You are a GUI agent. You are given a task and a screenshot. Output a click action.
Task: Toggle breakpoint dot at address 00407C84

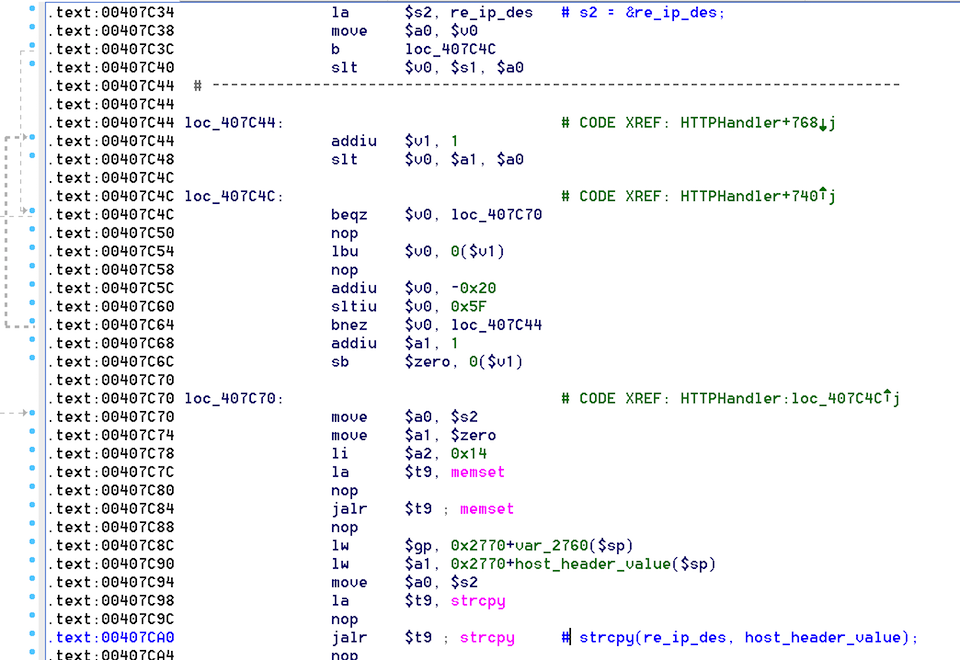pyautogui.click(x=32, y=504)
